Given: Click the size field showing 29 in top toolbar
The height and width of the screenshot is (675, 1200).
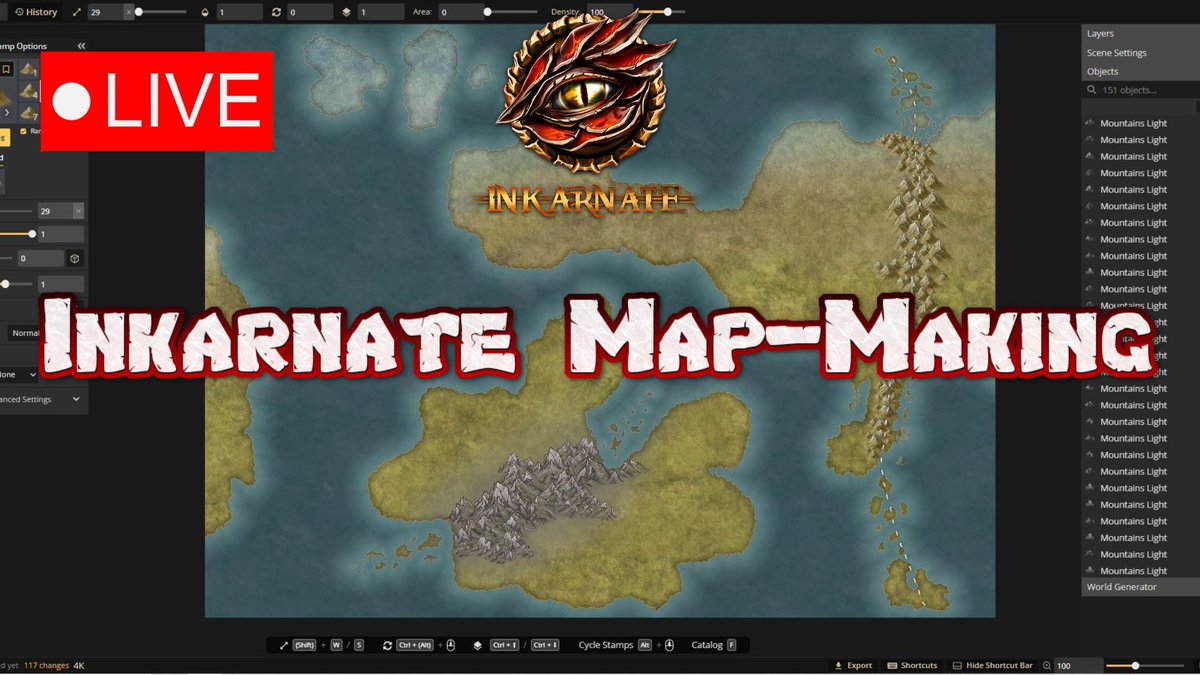Looking at the screenshot, I should (x=104, y=12).
